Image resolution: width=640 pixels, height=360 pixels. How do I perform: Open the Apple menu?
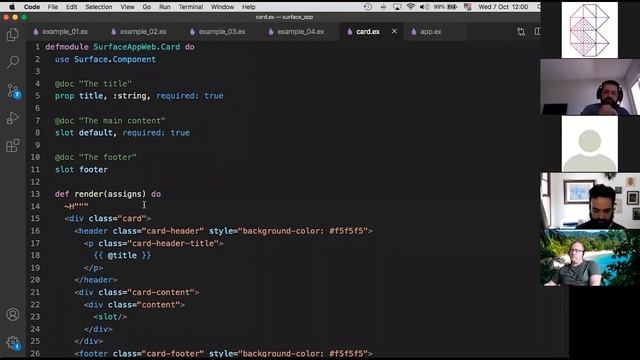(12, 7)
